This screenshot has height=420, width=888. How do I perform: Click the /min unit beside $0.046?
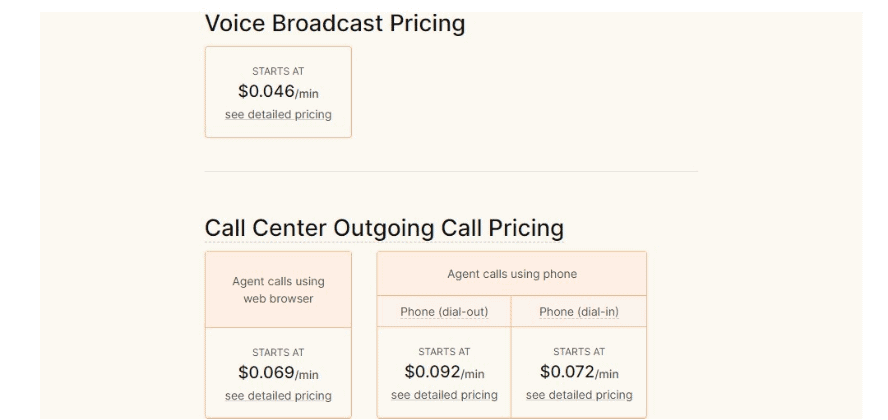coord(307,94)
